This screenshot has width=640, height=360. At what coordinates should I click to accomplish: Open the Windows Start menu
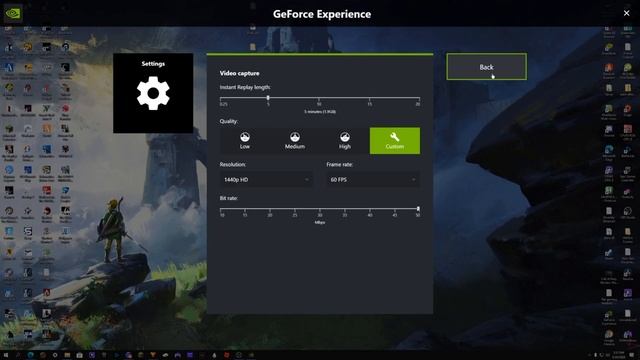6,355
